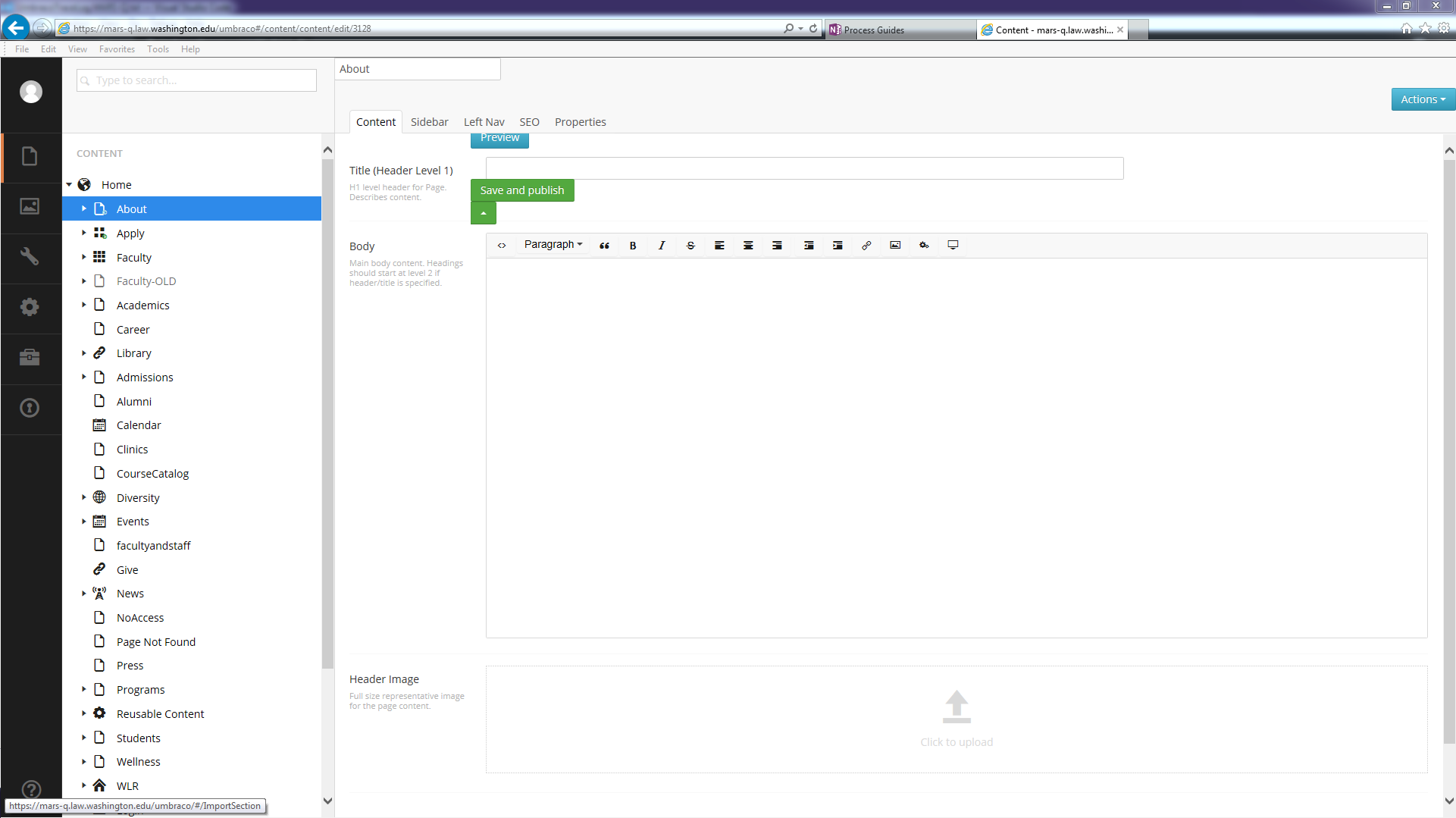Viewport: 1456px width, 818px height.
Task: Open the briefcase section in sidebar
Action: [30, 358]
